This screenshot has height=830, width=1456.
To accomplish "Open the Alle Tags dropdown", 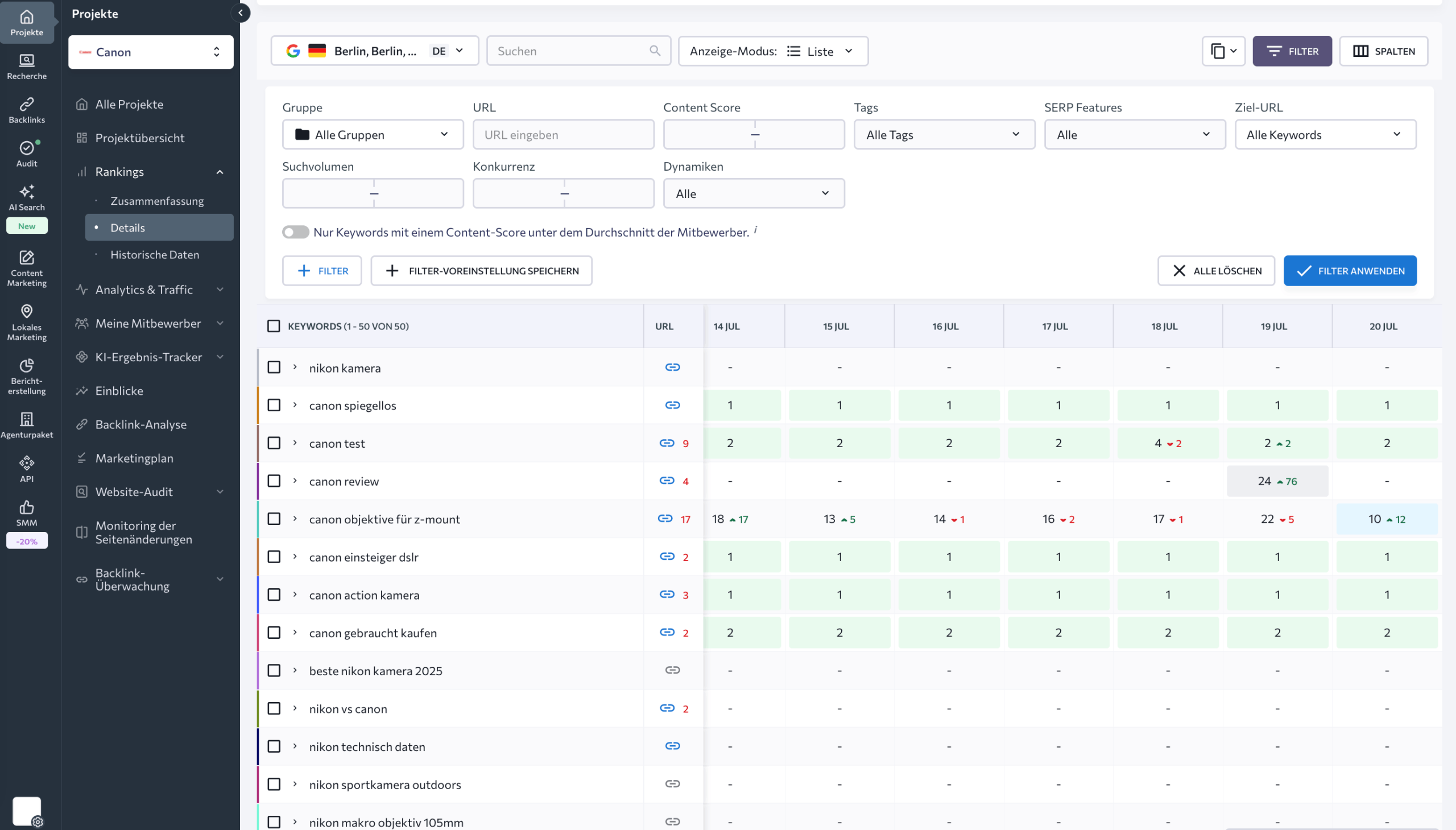I will coord(944,134).
